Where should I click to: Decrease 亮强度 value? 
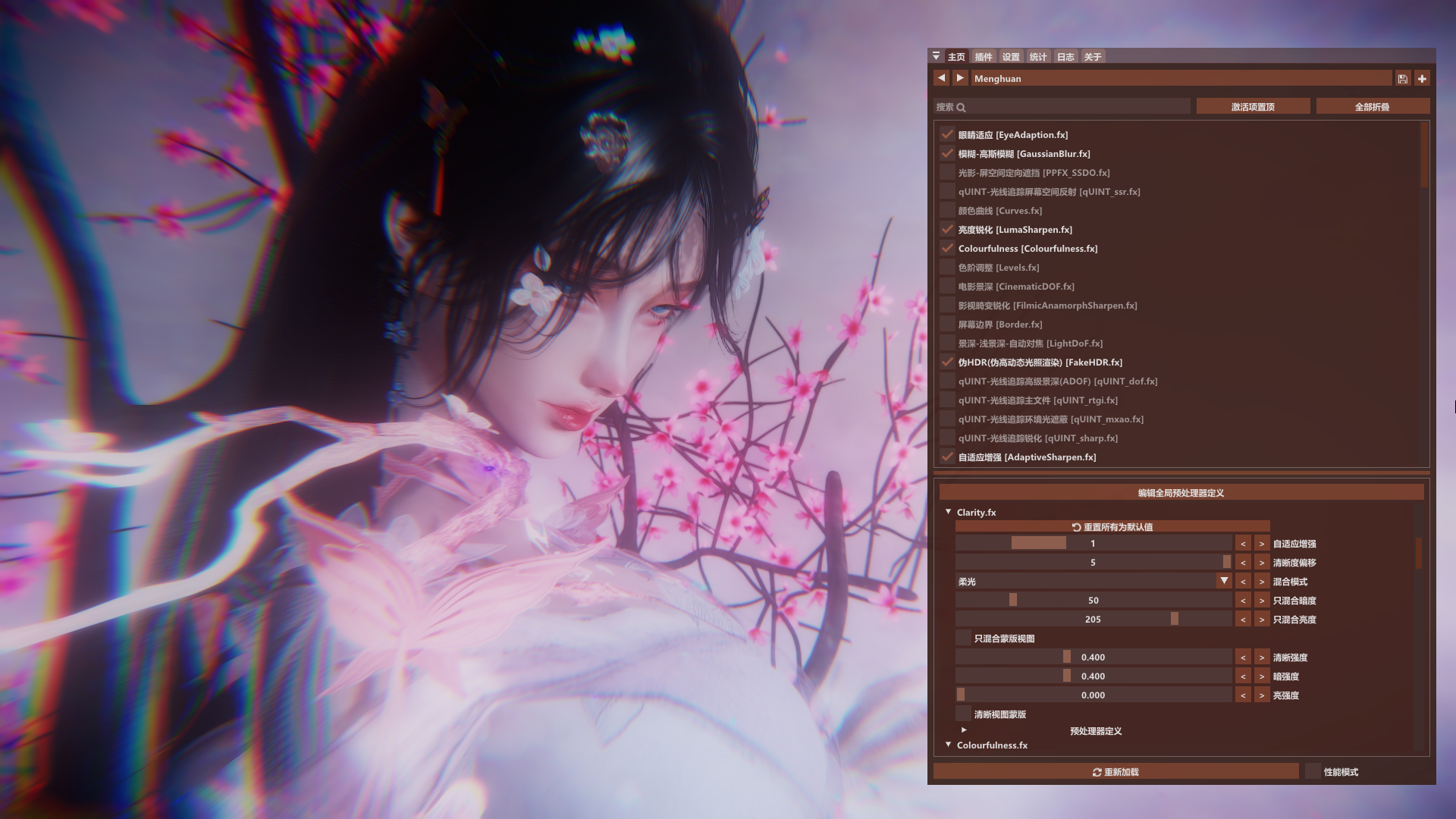click(1243, 695)
